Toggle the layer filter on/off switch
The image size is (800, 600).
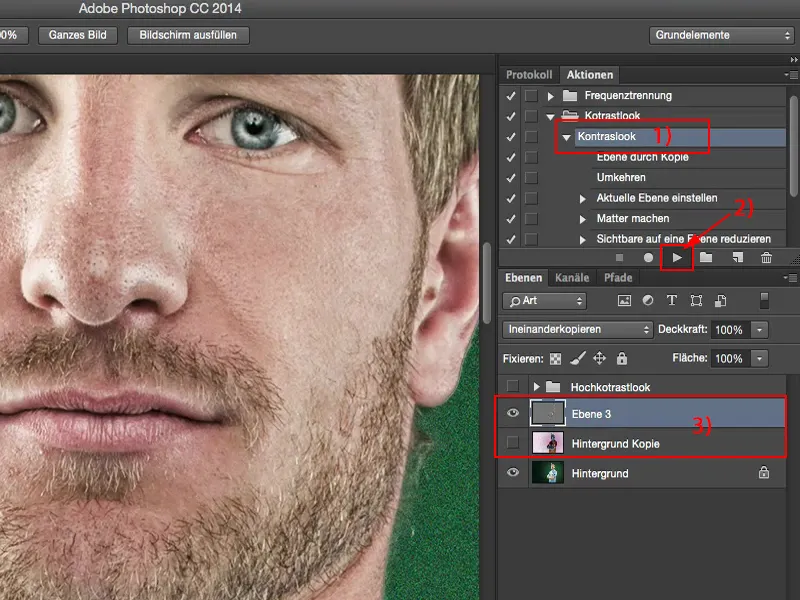(x=764, y=301)
